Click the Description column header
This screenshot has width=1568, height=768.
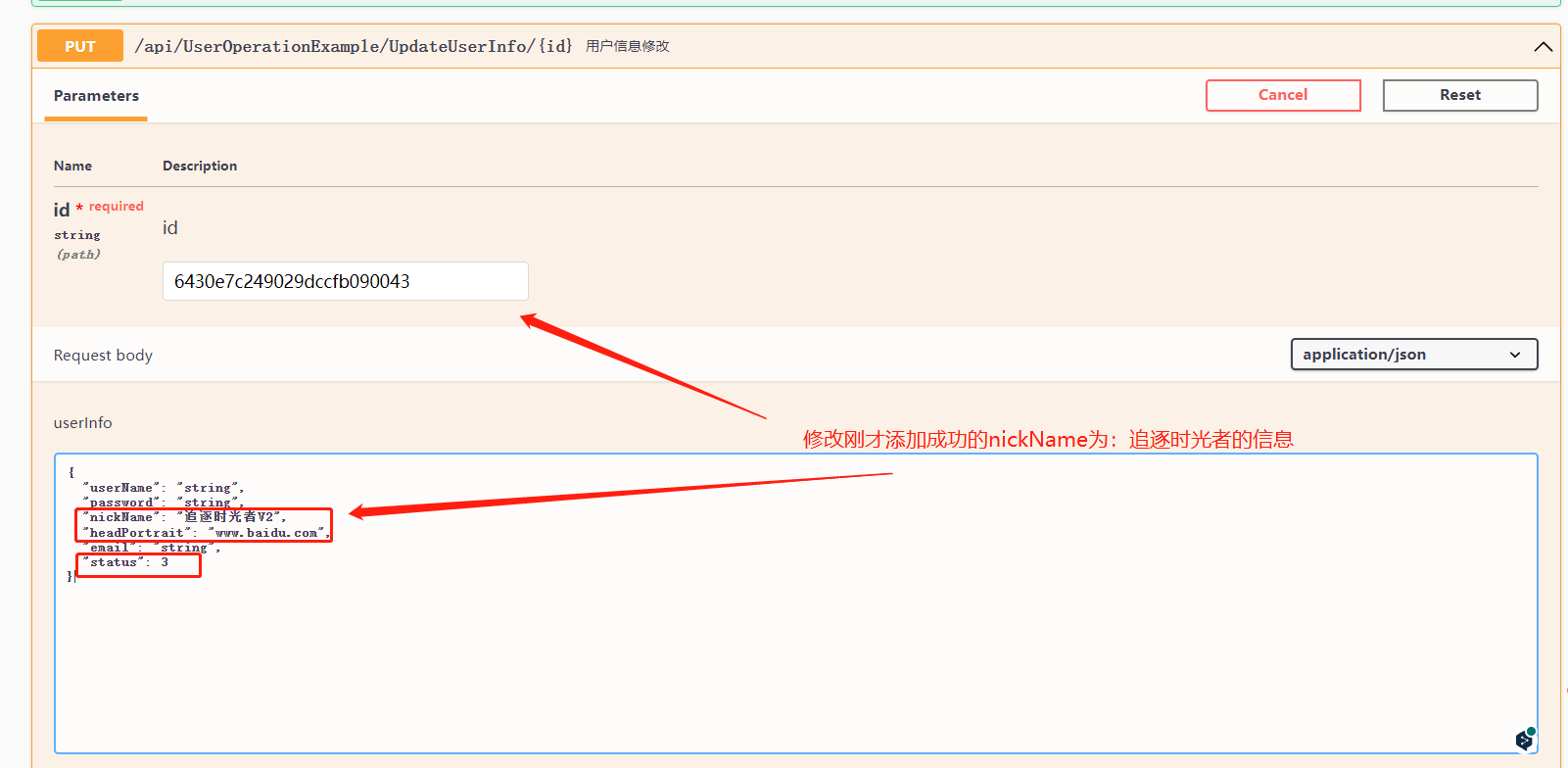pos(200,166)
